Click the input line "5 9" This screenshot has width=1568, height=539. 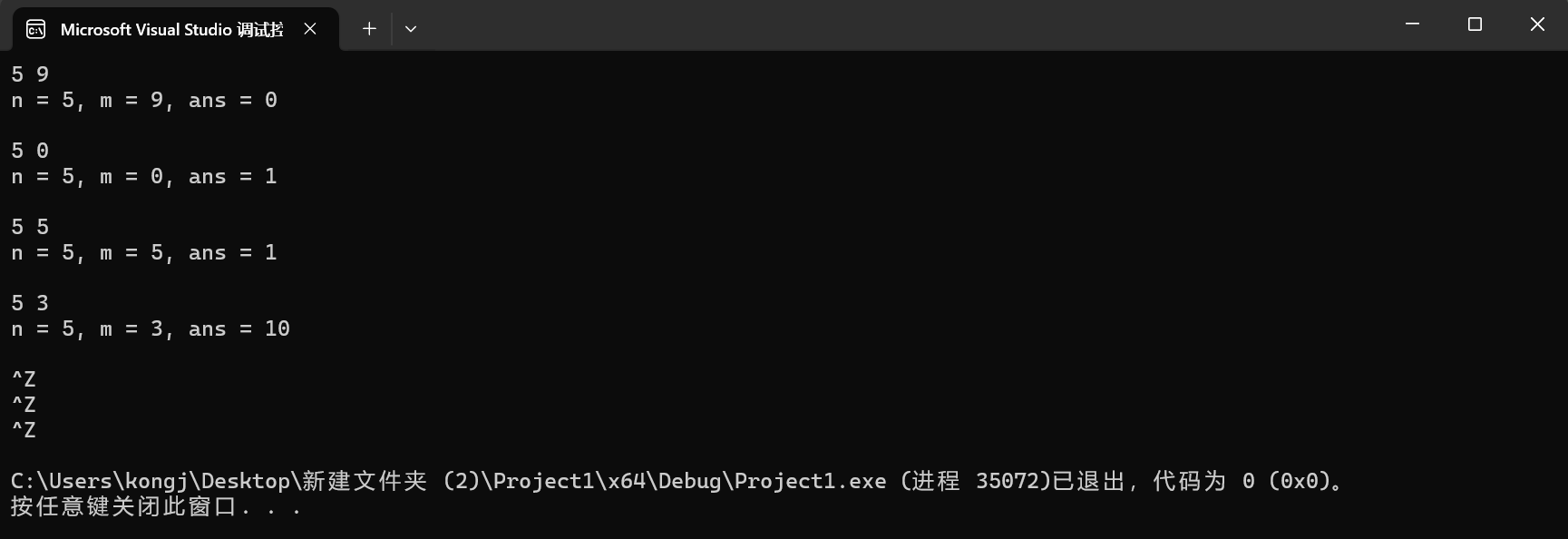pyautogui.click(x=30, y=74)
